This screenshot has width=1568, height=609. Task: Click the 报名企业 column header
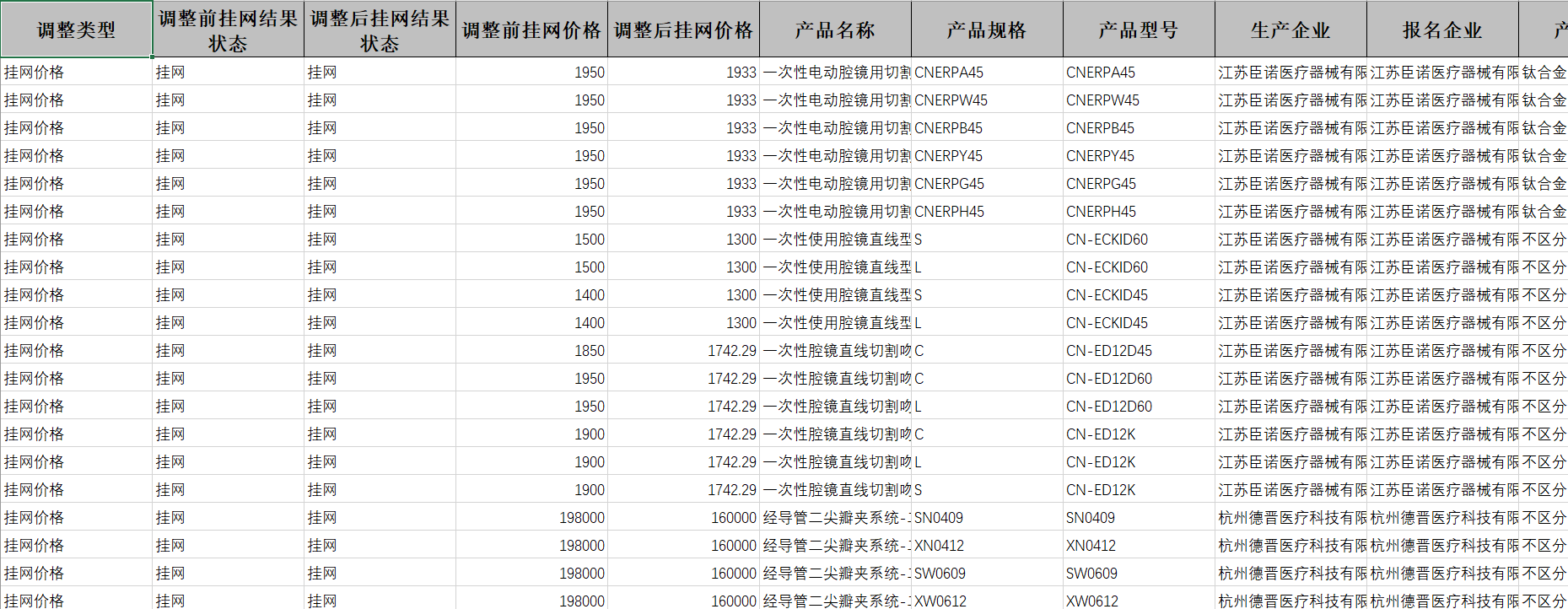tap(1442, 30)
